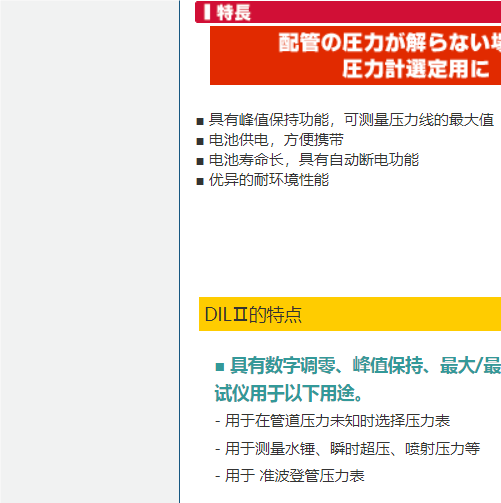The image size is (501, 503).
Task: Click the text 圧力計選定用に in the banner
Action: tap(416, 69)
